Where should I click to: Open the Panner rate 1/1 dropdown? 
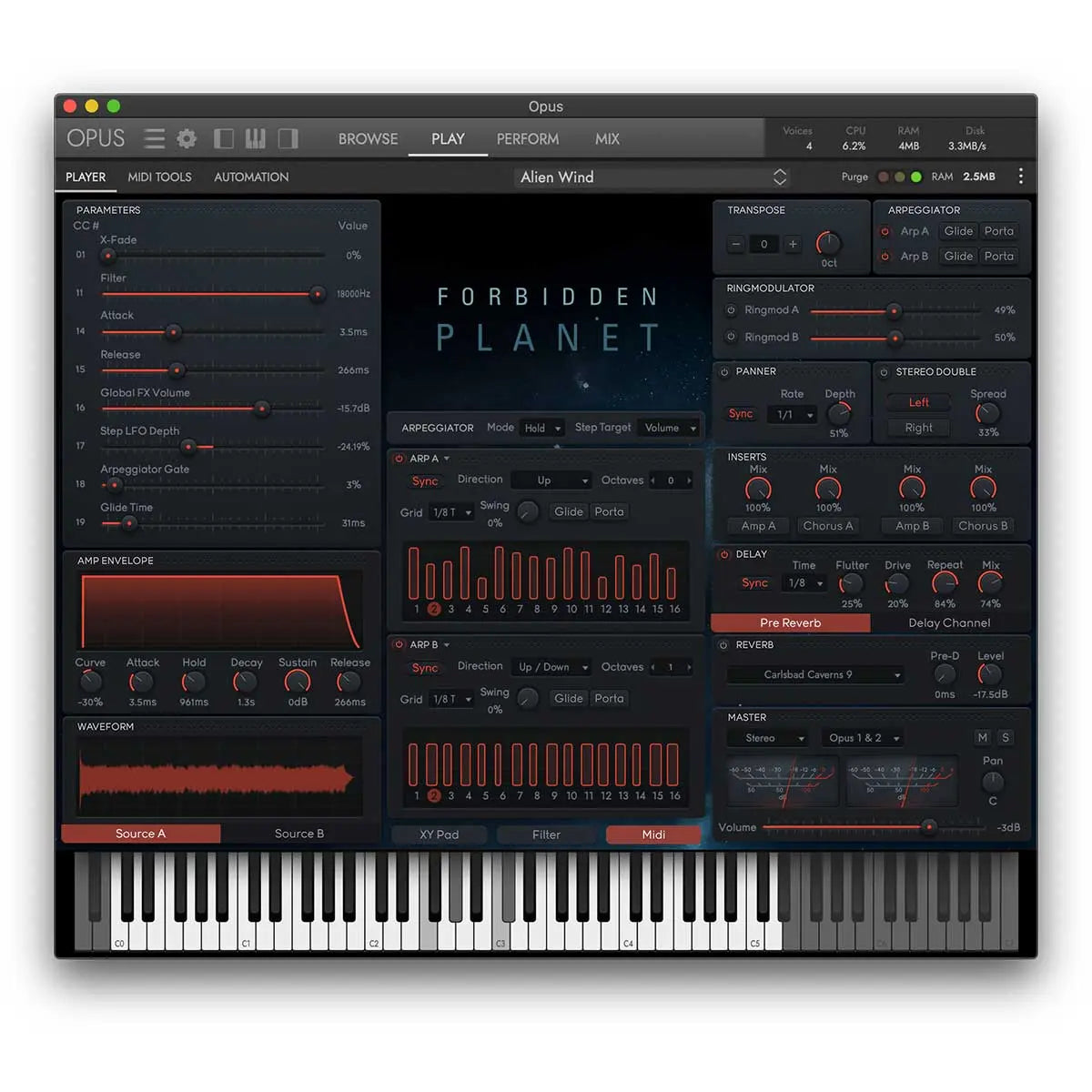click(791, 414)
